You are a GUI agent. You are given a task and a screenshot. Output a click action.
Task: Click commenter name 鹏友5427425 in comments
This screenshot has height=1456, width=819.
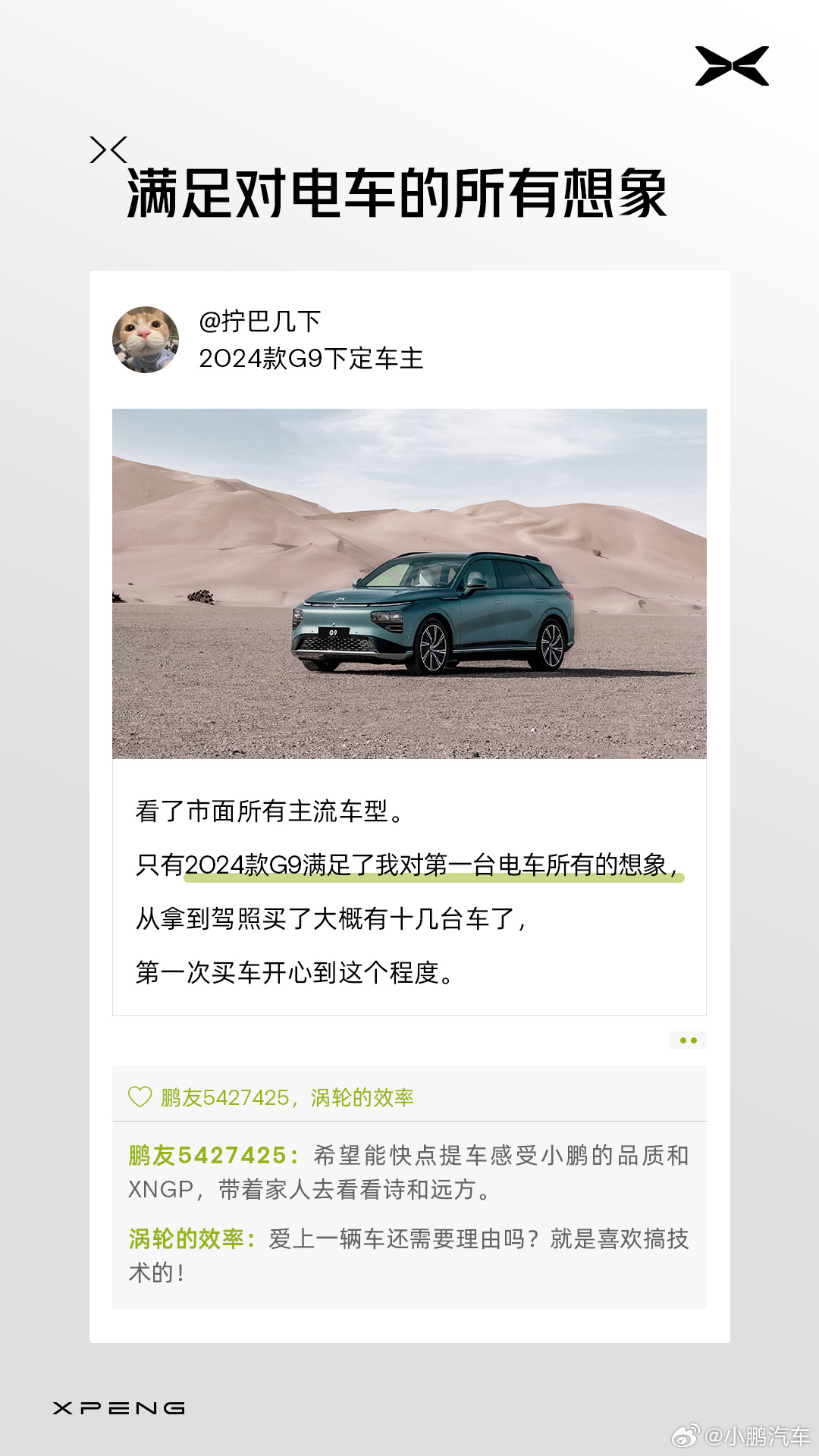[207, 1156]
